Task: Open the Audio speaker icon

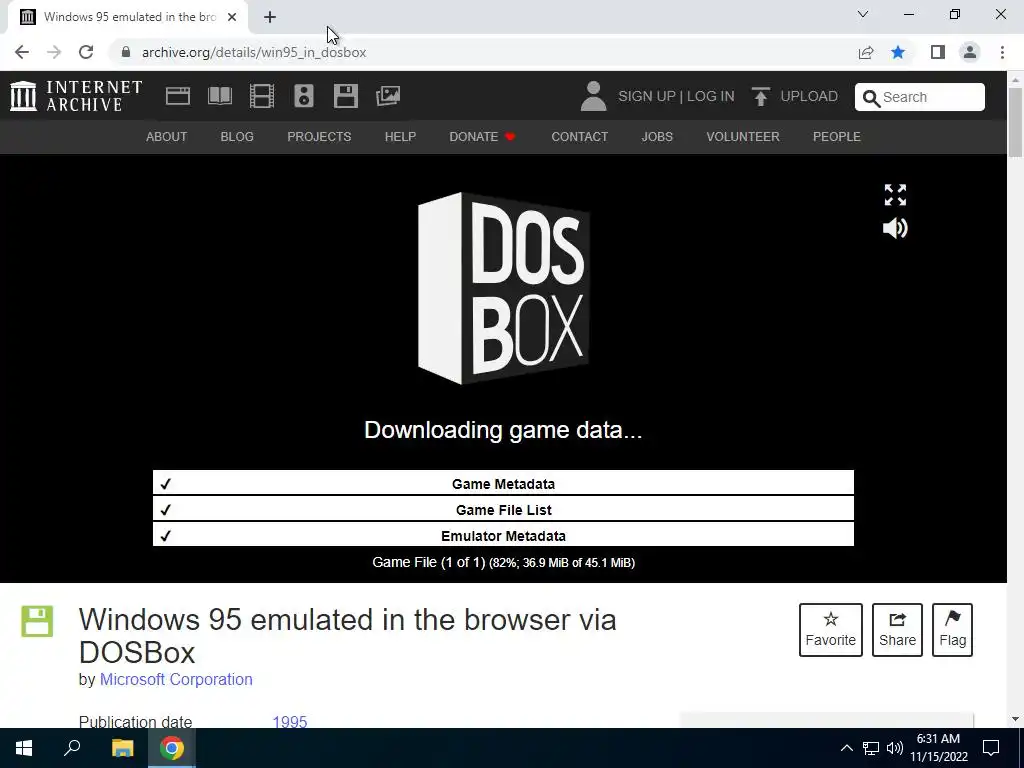Action: click(304, 96)
